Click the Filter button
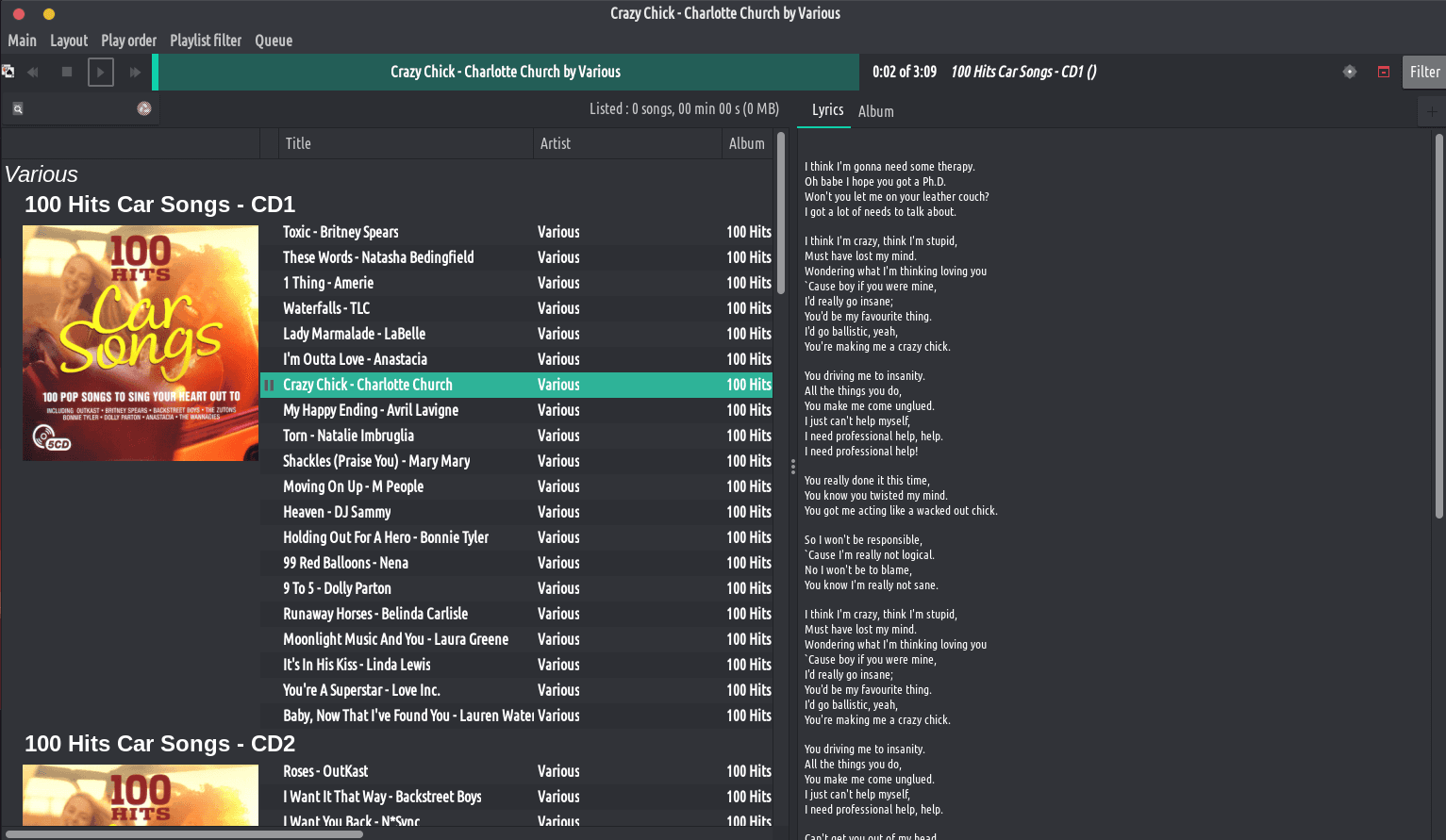 point(1424,72)
